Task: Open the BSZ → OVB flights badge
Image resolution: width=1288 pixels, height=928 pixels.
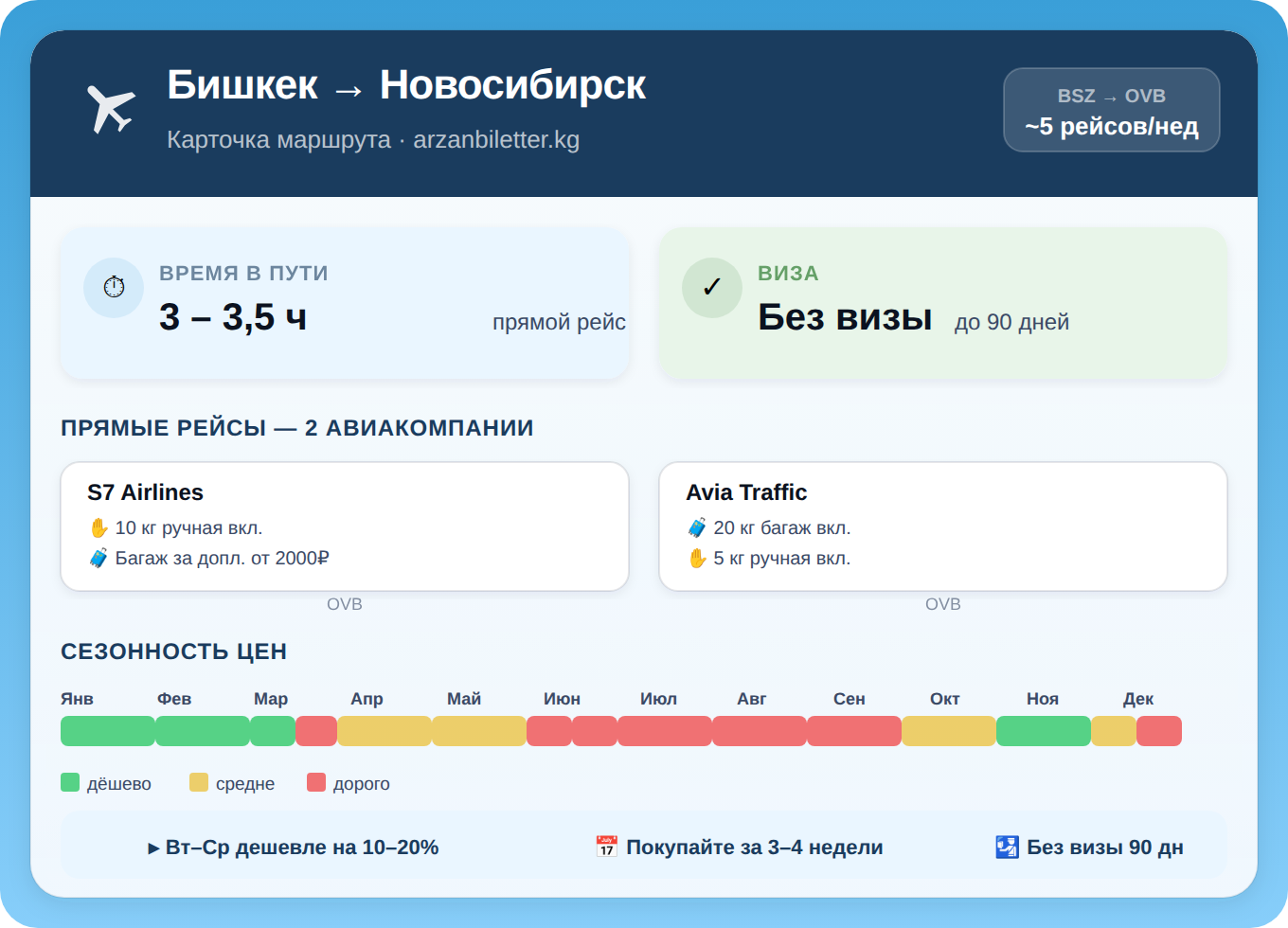Action: pos(1111,109)
